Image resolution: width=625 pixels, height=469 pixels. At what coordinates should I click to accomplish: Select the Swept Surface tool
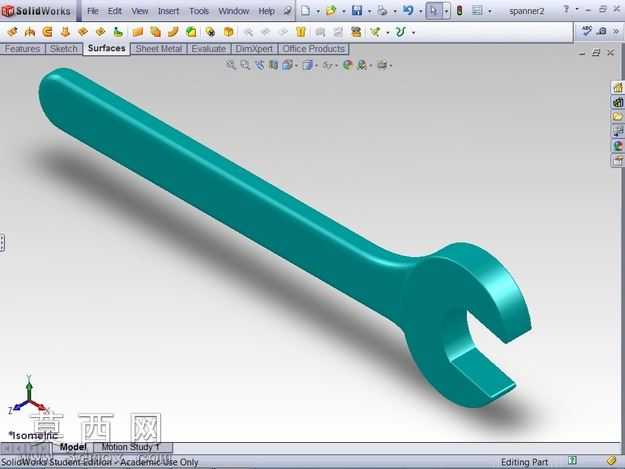(x=47, y=31)
